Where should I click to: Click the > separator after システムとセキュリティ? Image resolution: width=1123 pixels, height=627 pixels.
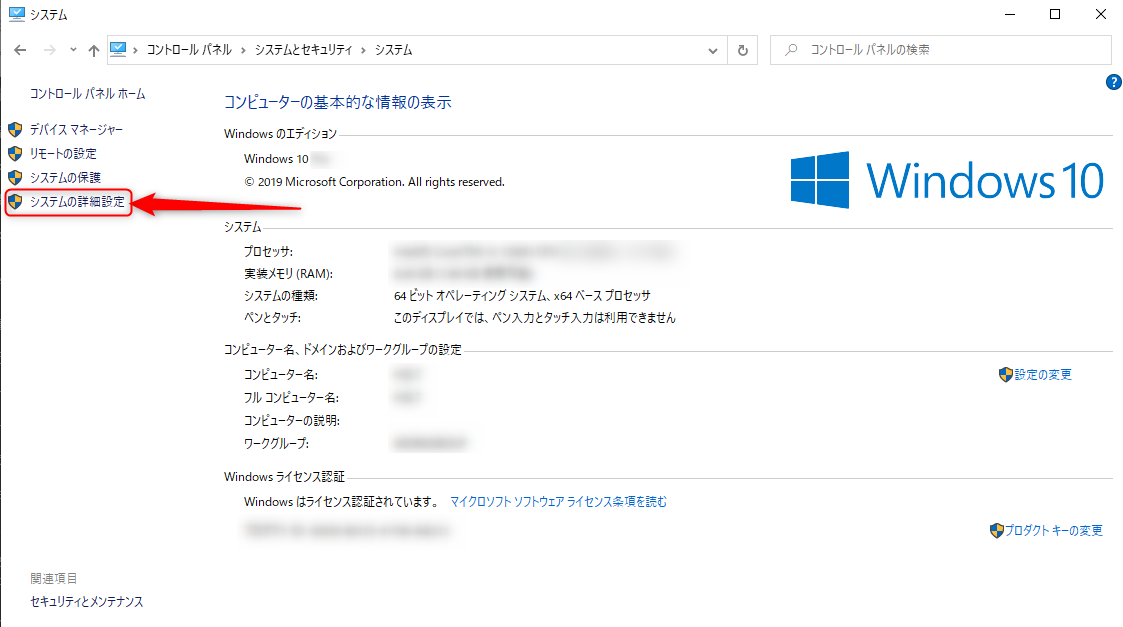click(364, 50)
